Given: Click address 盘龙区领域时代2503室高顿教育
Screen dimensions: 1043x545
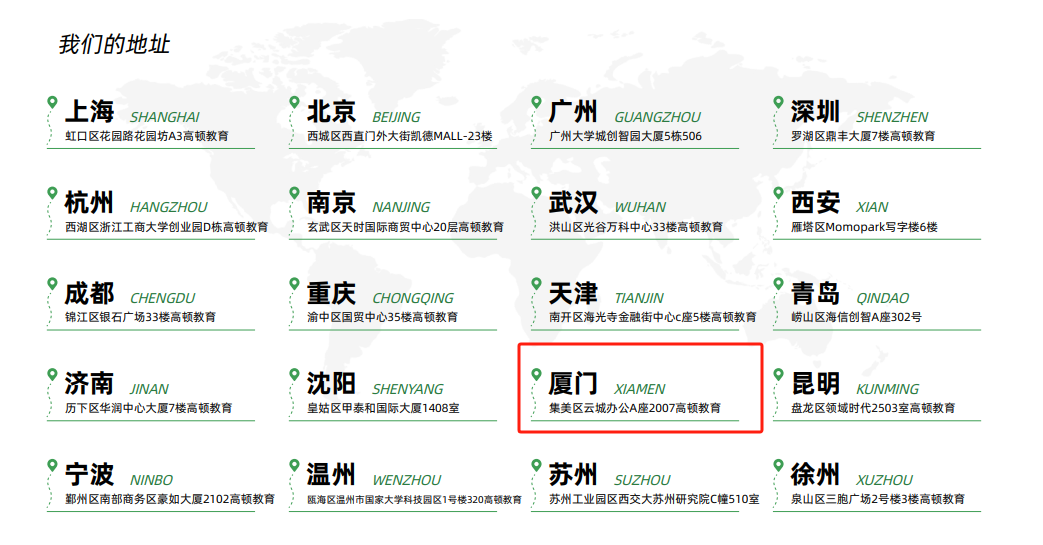Looking at the screenshot, I should [873, 408].
